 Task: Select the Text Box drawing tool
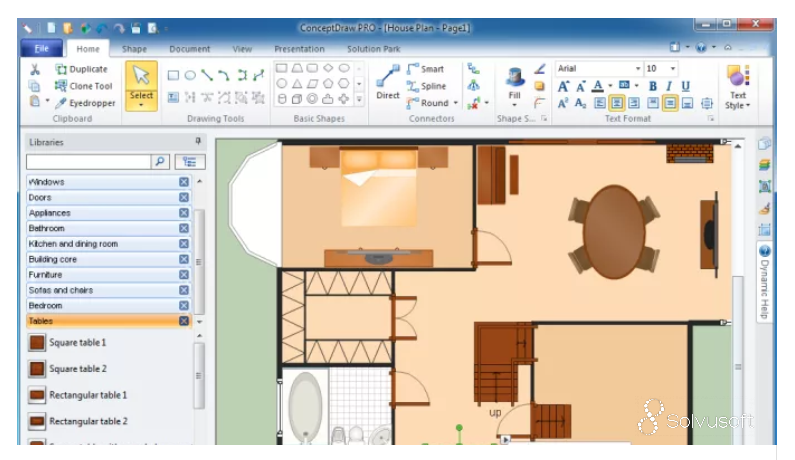(x=173, y=97)
